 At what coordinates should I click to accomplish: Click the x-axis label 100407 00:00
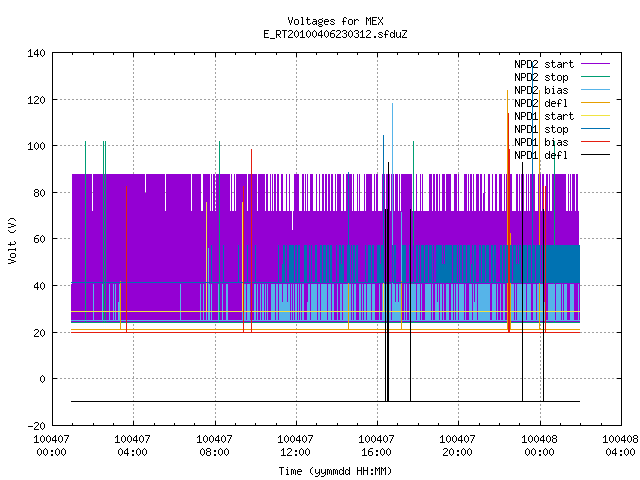point(51,446)
